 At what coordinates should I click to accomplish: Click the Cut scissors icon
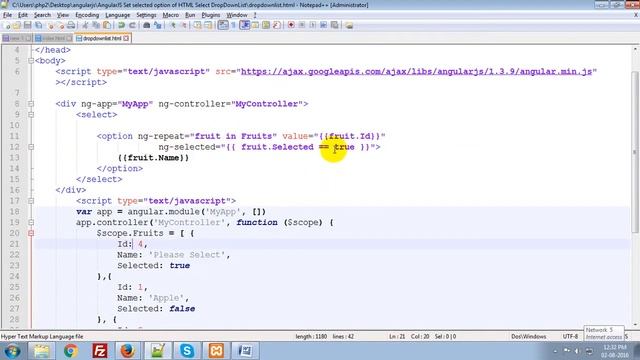[x=85, y=25]
